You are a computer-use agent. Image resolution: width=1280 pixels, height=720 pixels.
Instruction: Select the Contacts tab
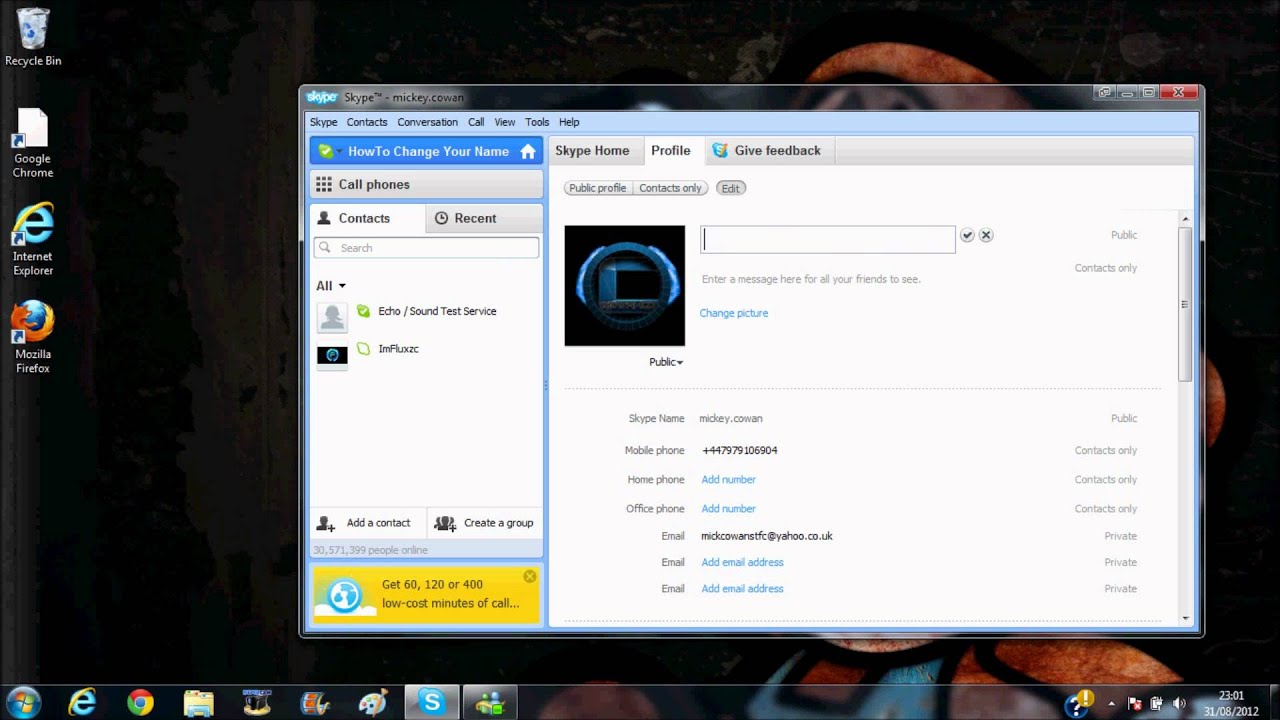(x=367, y=218)
